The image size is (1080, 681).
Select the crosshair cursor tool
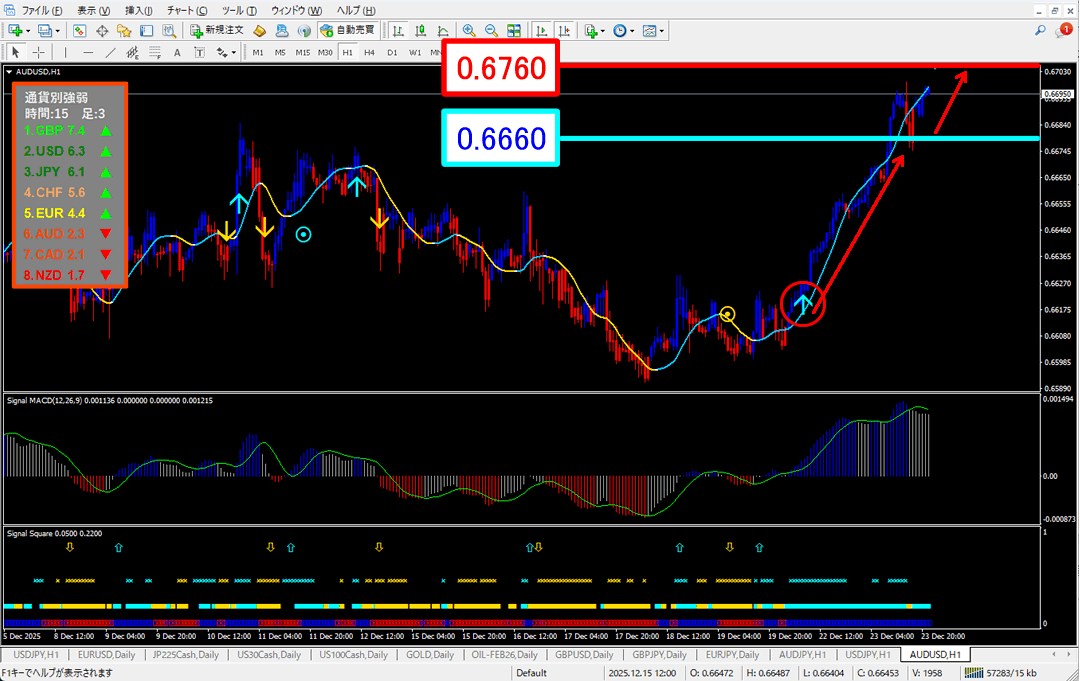coord(38,52)
